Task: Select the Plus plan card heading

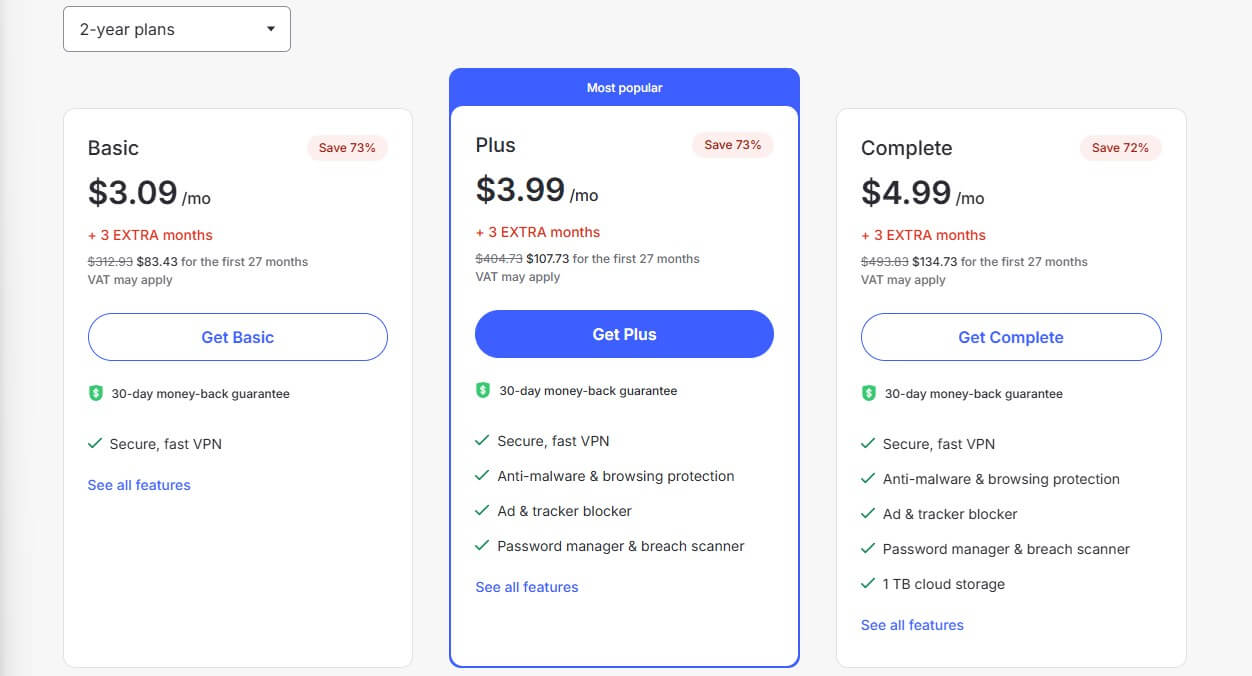Action: (x=495, y=145)
